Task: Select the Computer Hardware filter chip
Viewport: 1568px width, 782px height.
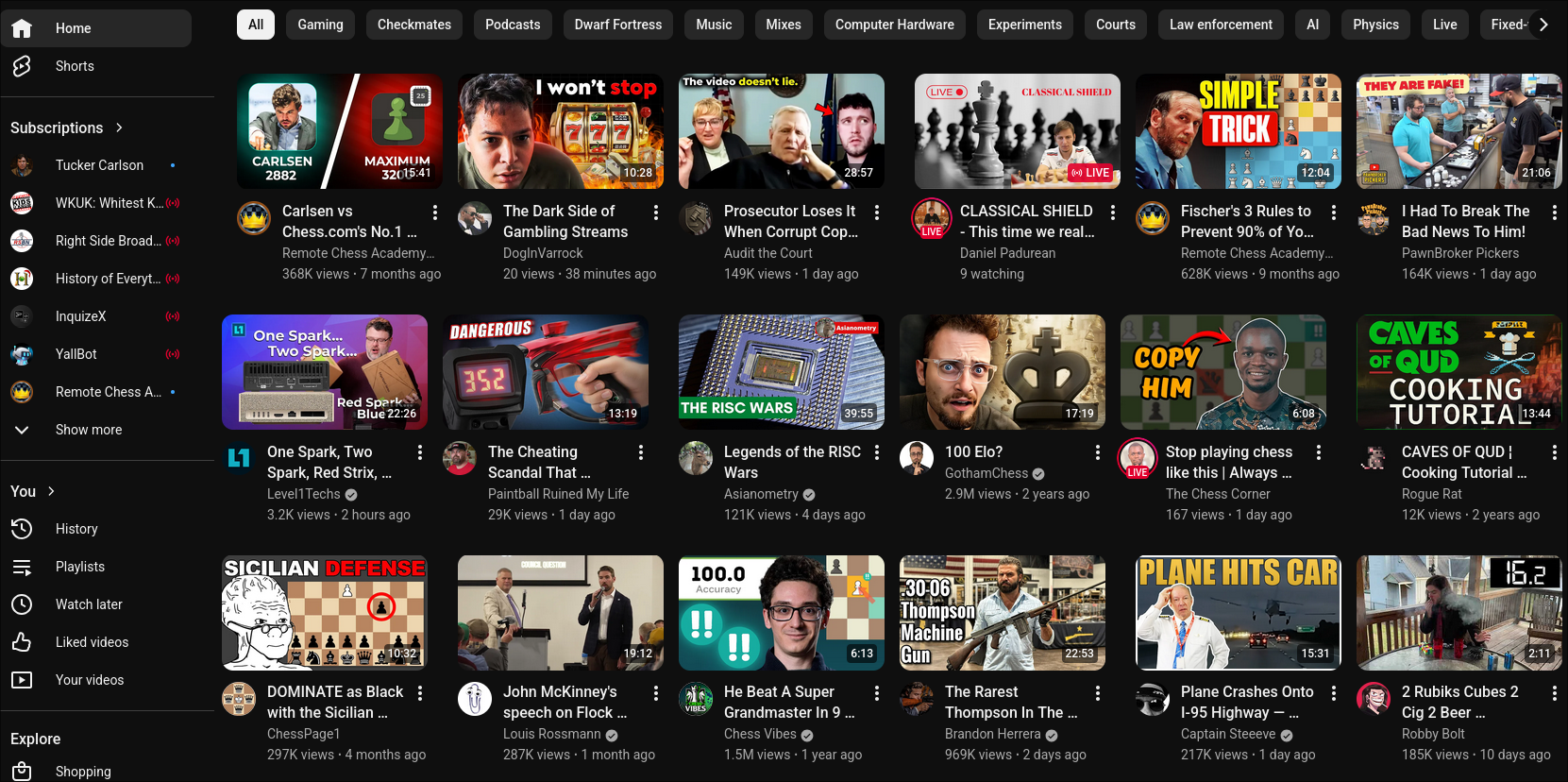Action: (x=895, y=25)
